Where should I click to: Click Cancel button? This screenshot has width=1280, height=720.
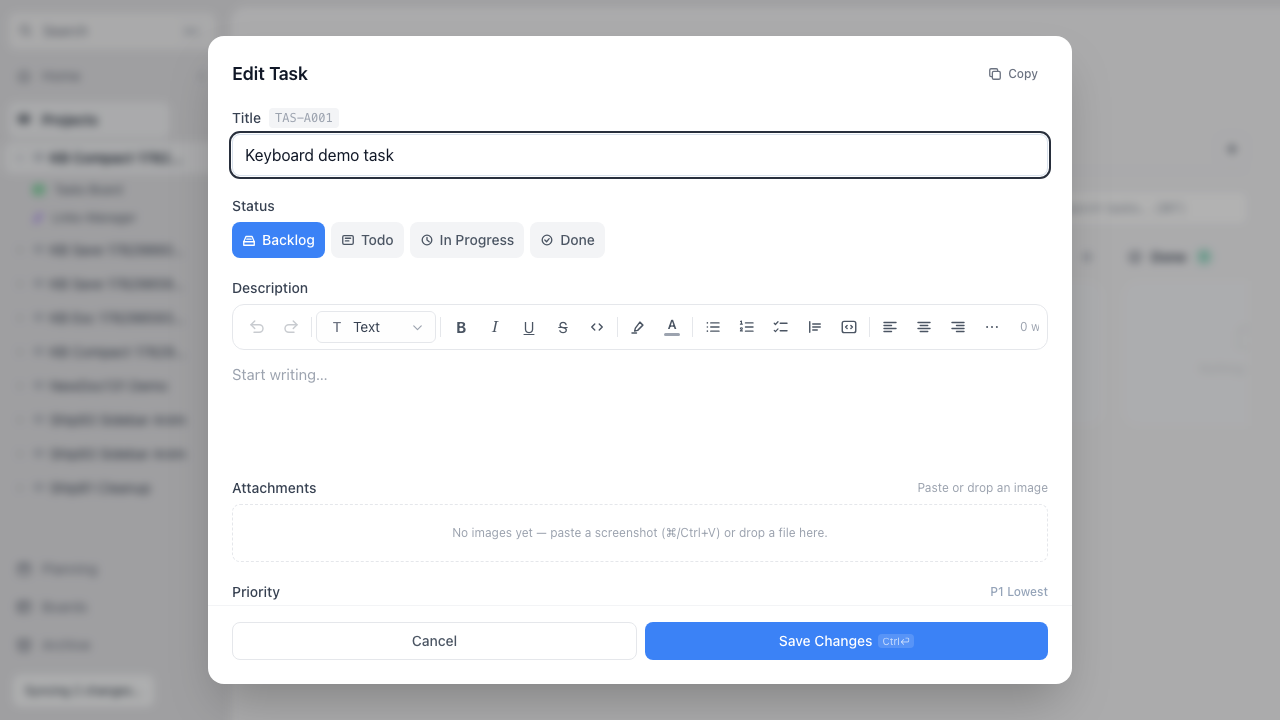click(434, 641)
